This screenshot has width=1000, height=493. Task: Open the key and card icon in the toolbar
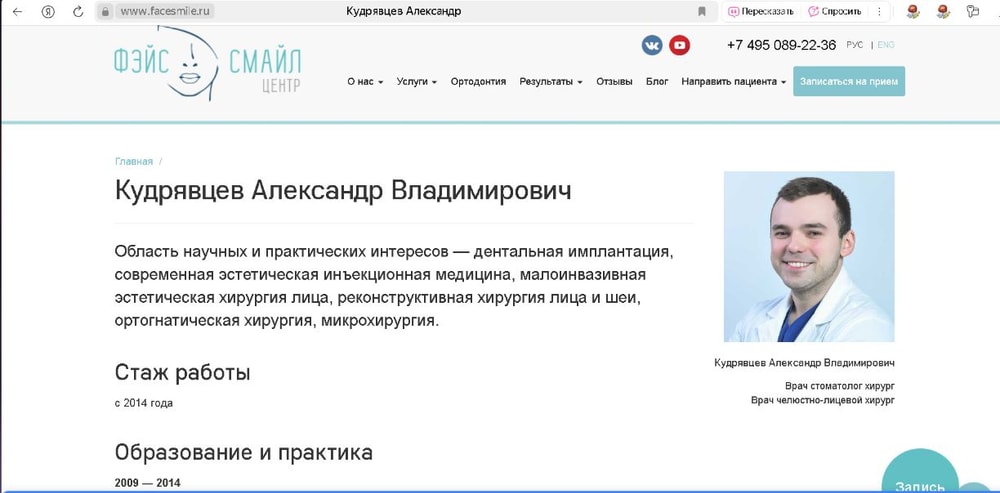973,11
